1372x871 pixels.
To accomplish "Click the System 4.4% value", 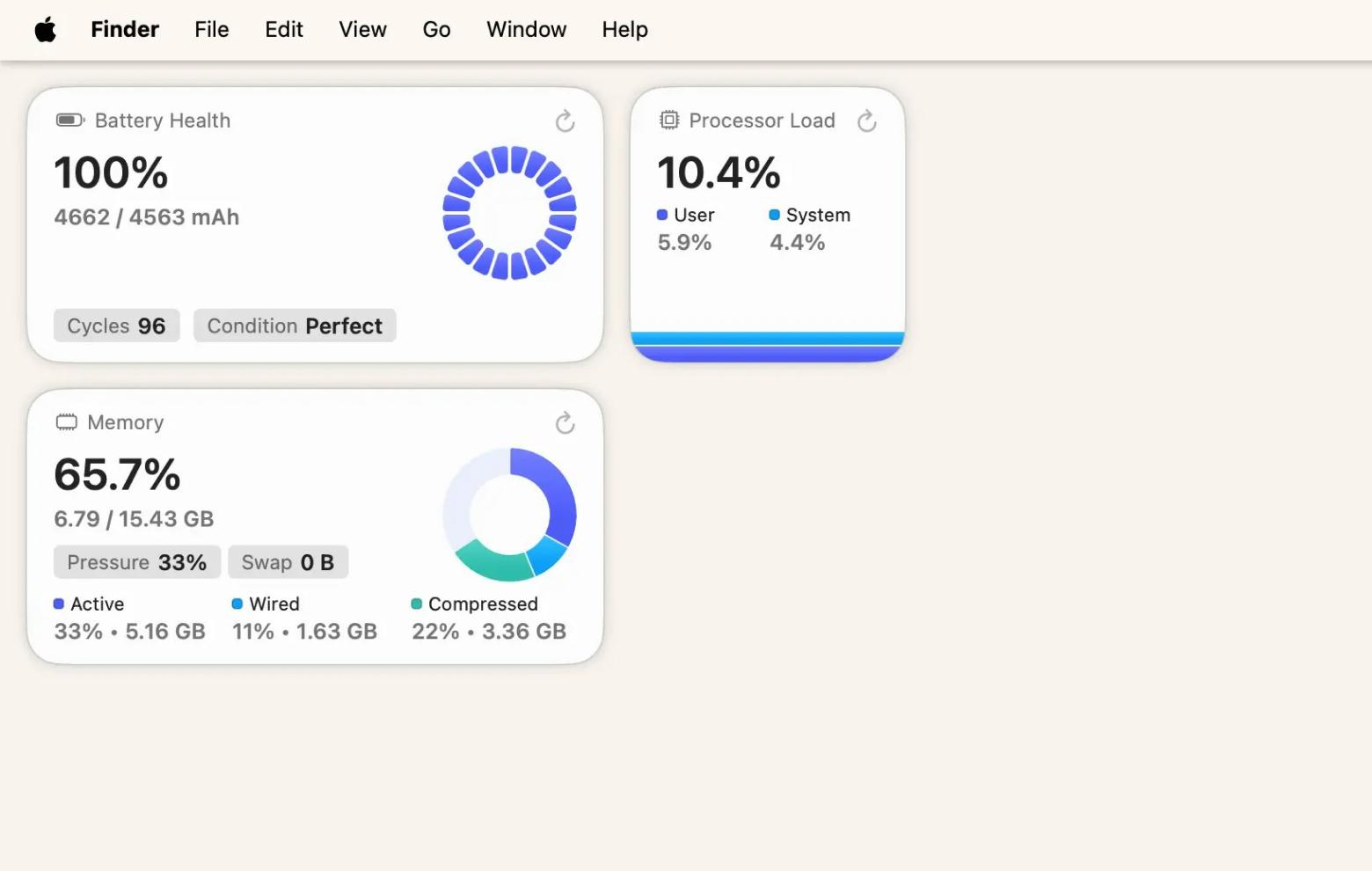I will (798, 243).
